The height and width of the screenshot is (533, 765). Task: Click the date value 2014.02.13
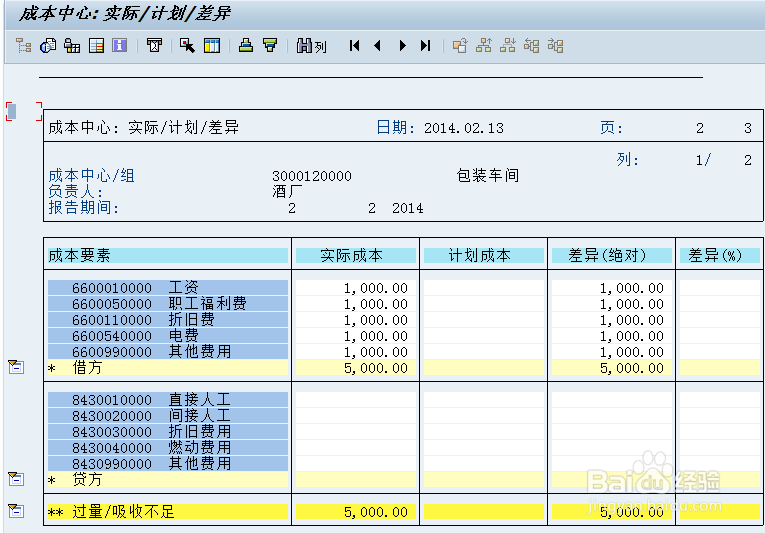463,128
